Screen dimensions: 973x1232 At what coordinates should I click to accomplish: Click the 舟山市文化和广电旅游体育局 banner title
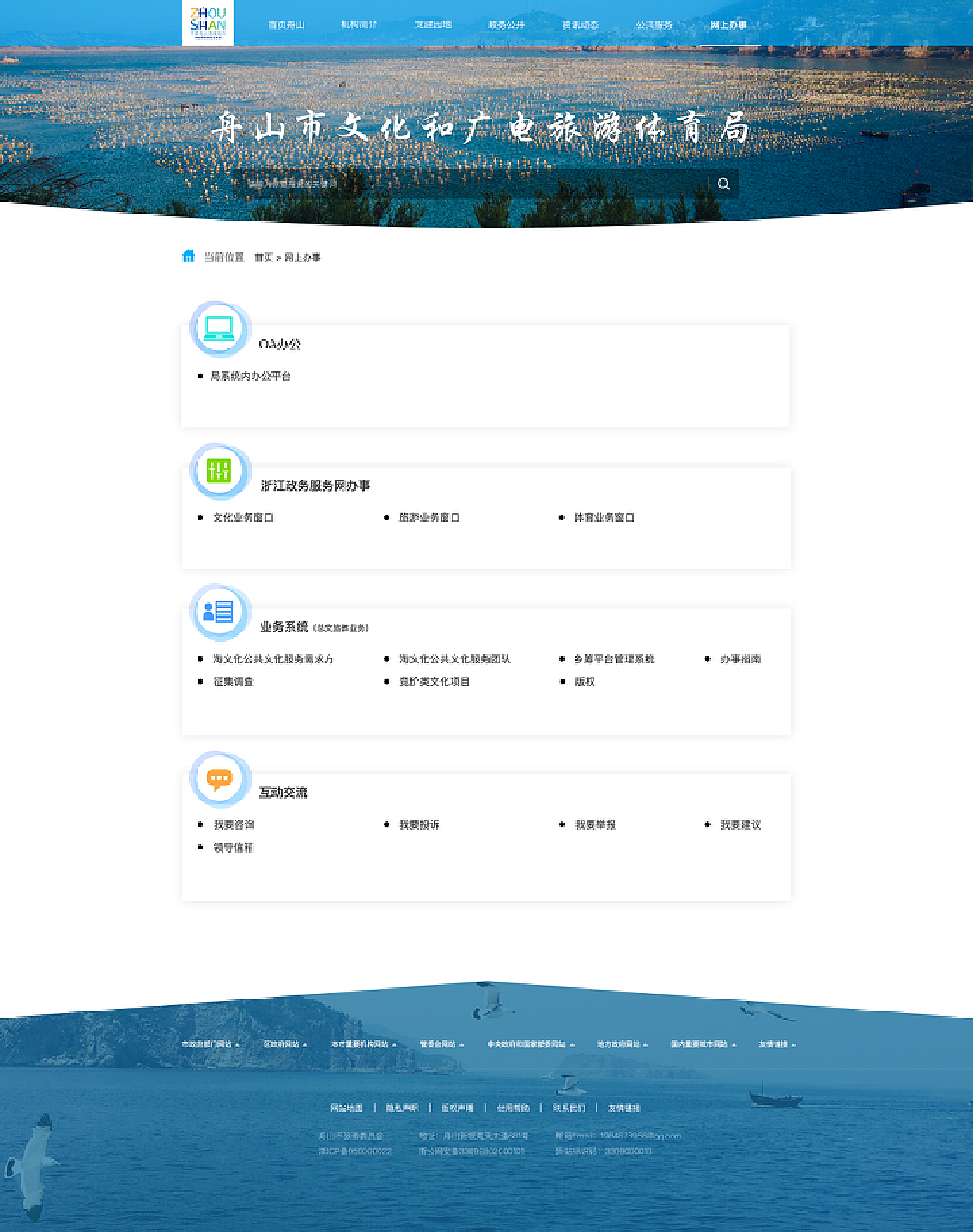pyautogui.click(x=482, y=128)
